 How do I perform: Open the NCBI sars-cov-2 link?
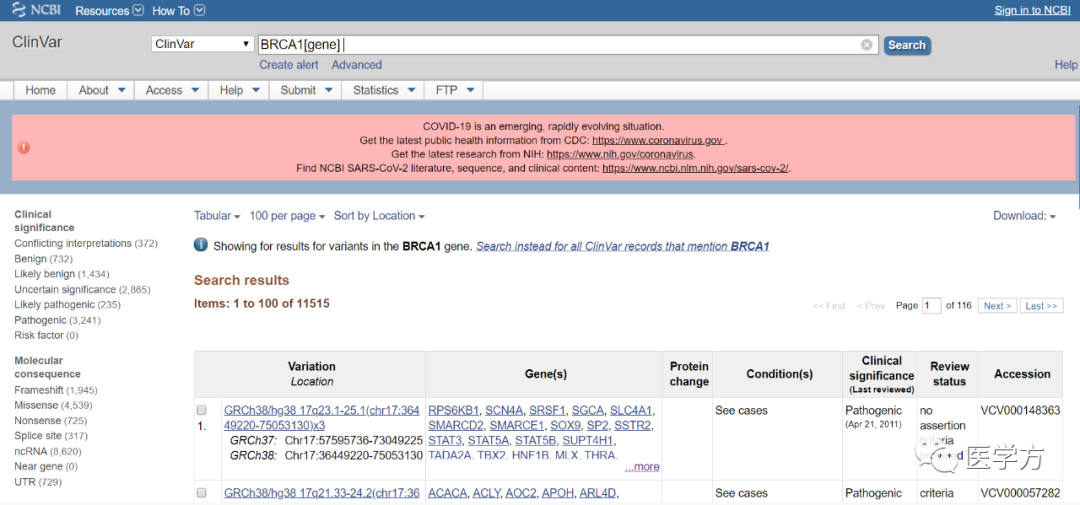(x=695, y=168)
